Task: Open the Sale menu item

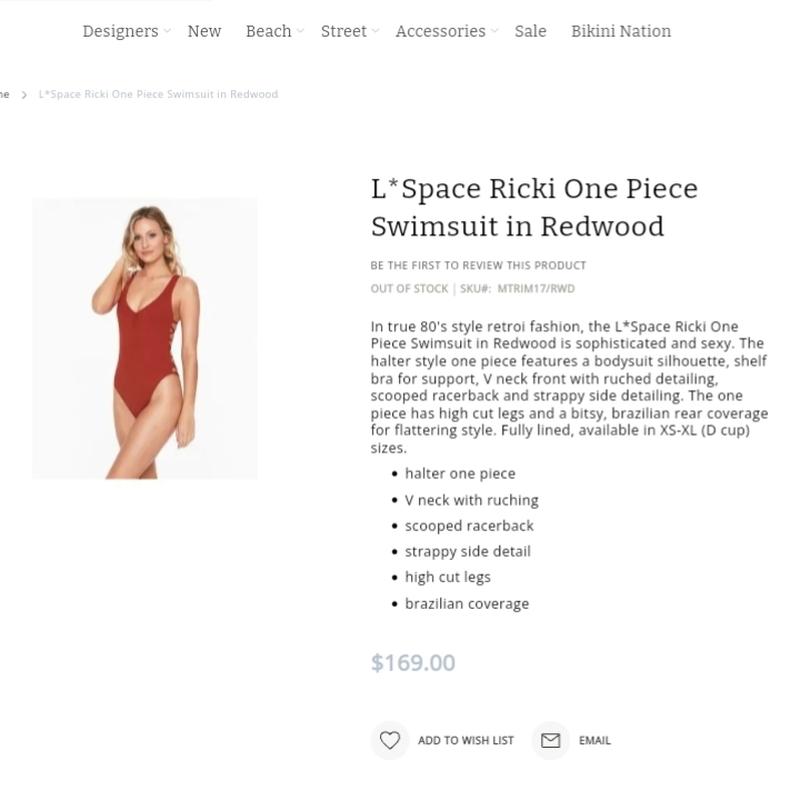Action: 530,31
